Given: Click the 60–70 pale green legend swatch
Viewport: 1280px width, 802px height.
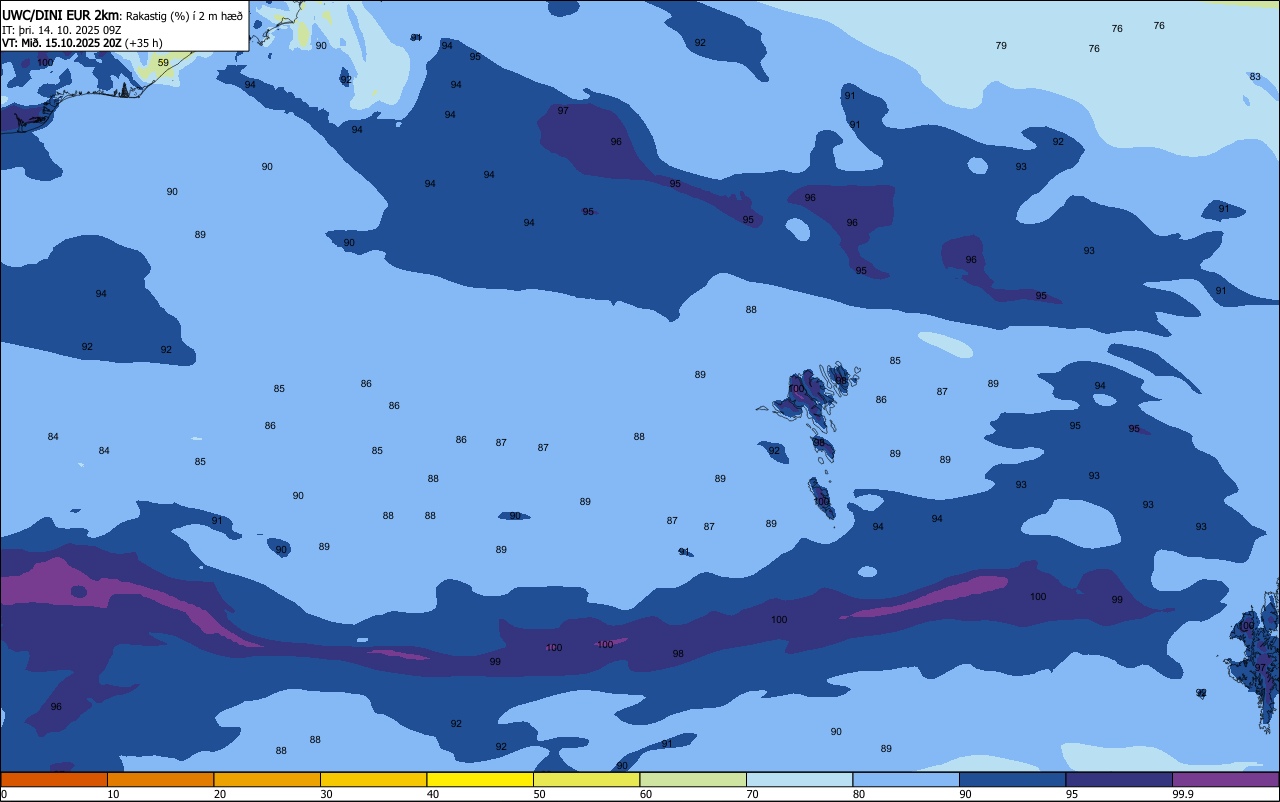Looking at the screenshot, I should pyautogui.click(x=693, y=779).
